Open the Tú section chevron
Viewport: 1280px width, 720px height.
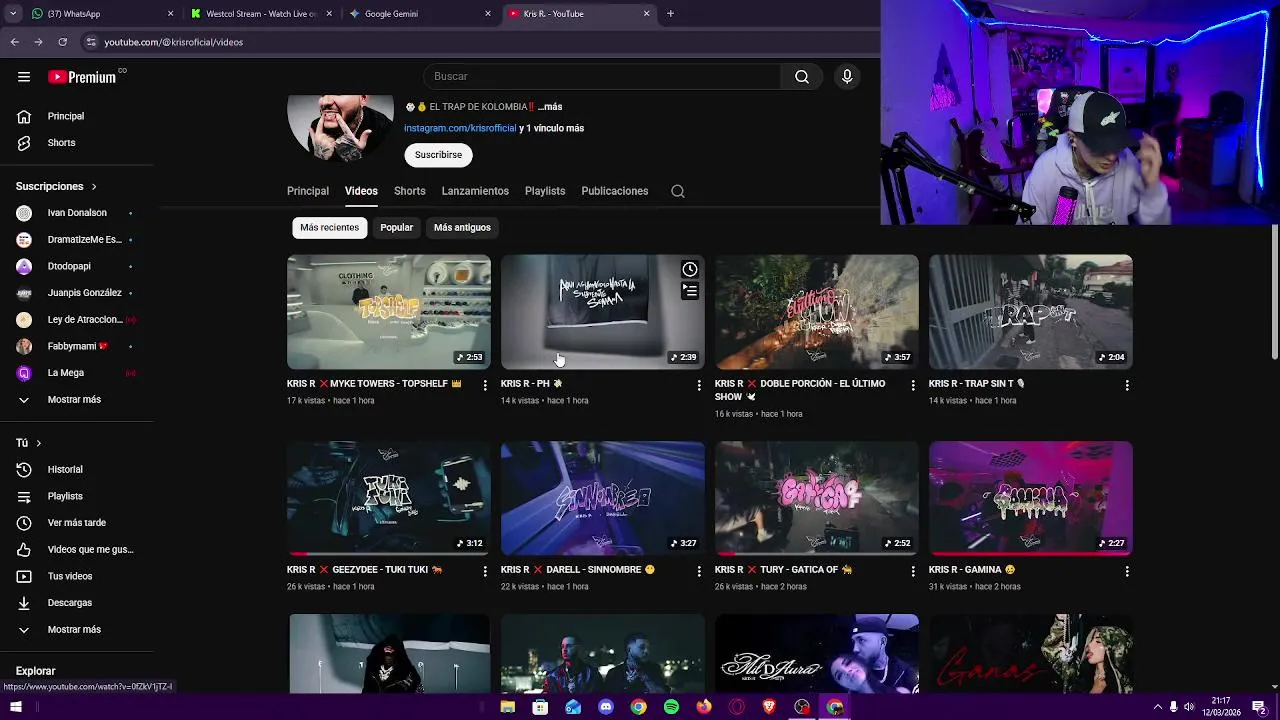coord(39,443)
